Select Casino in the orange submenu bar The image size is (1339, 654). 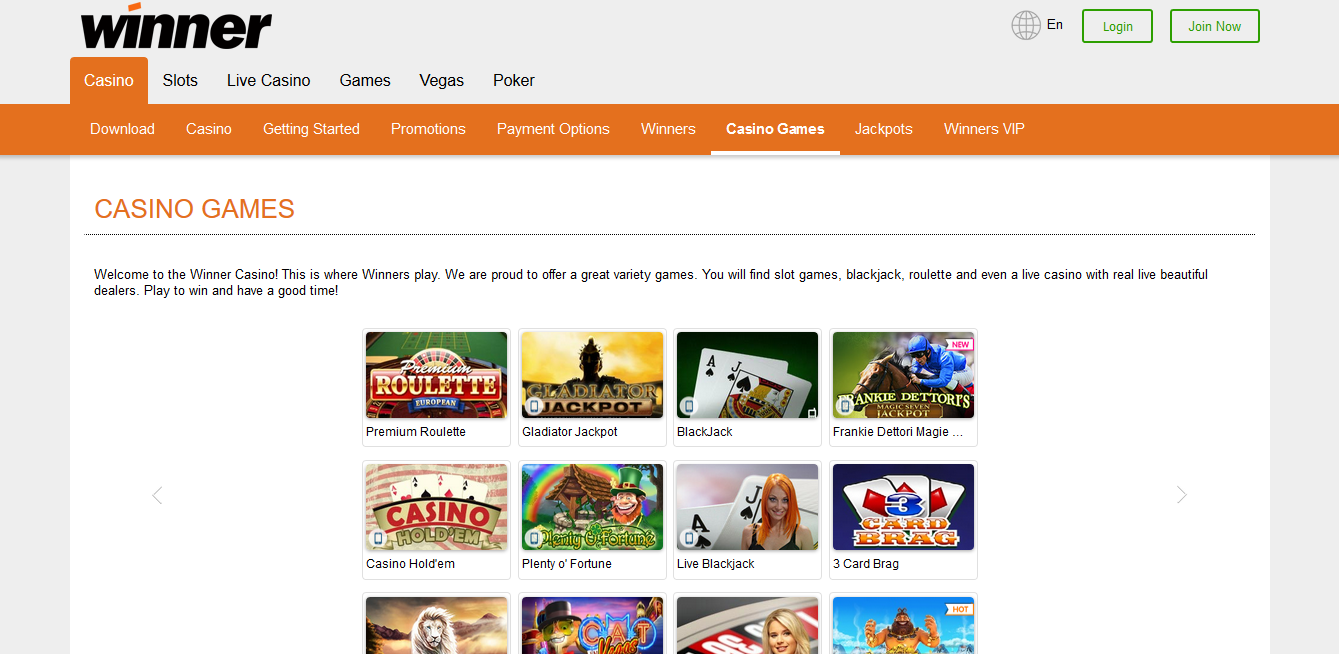click(x=209, y=129)
